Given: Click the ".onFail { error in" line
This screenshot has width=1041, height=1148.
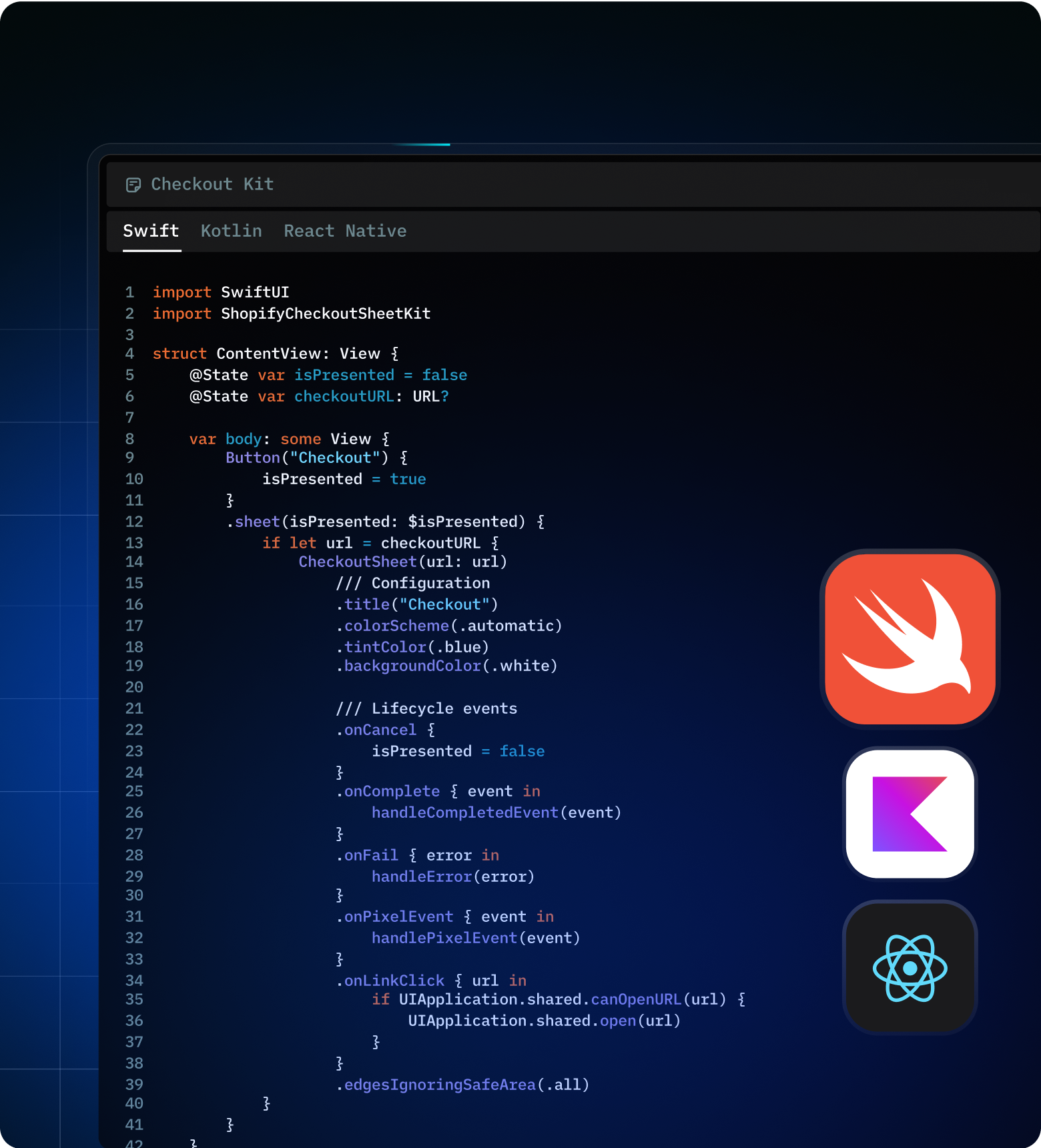Looking at the screenshot, I should click(418, 855).
